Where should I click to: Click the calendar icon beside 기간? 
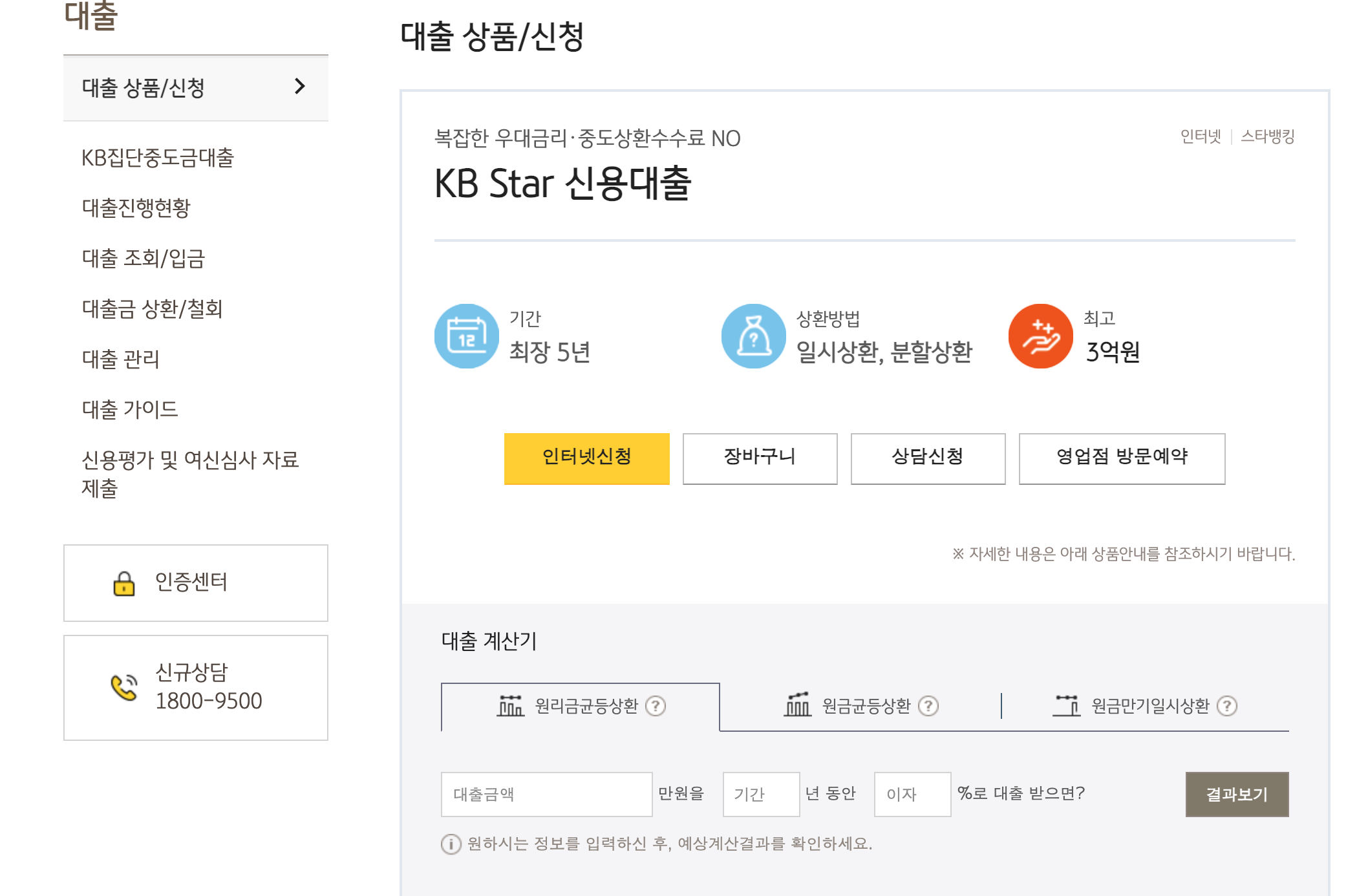pyautogui.click(x=467, y=336)
